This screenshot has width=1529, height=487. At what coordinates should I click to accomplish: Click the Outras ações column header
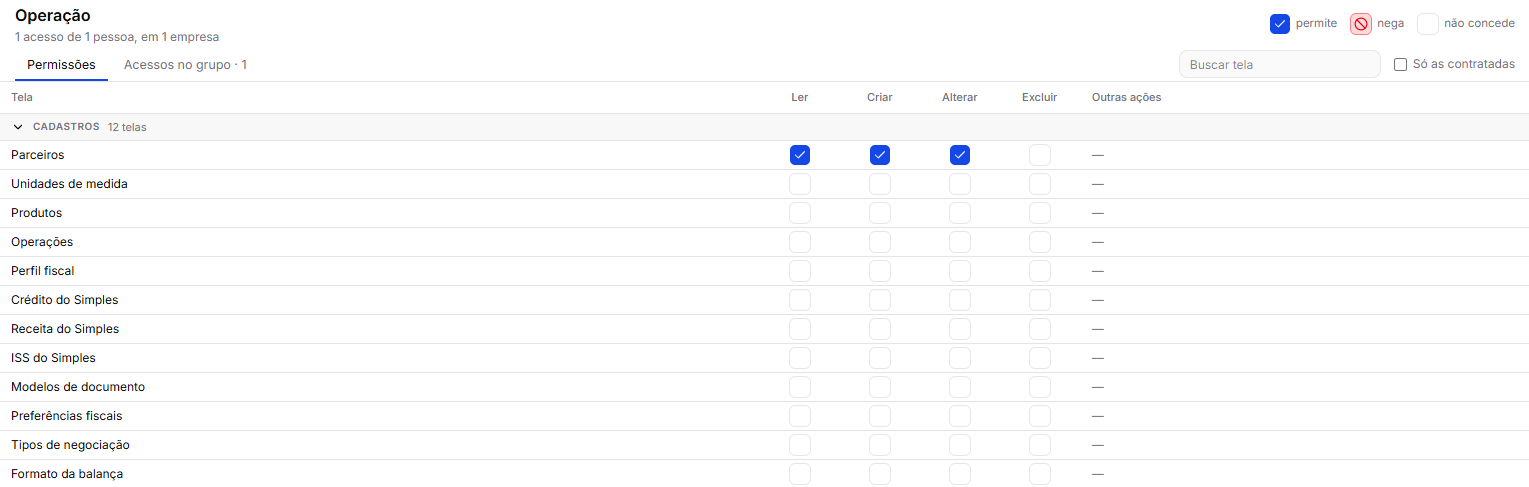point(1126,98)
